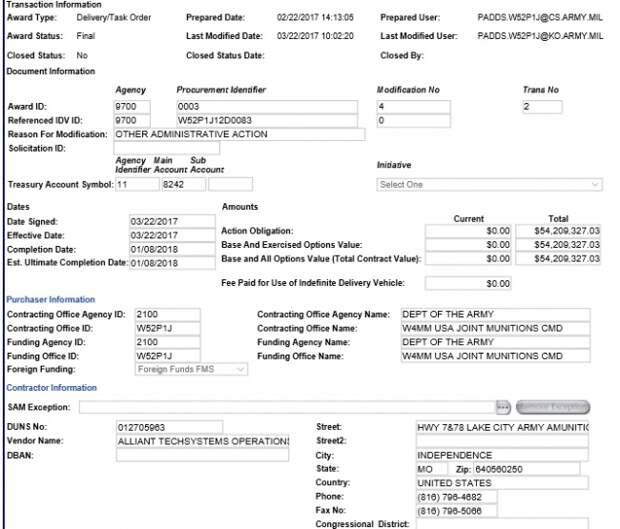This screenshot has width=620, height=529.
Task: Click the Date Signed field
Action: pos(172,221)
